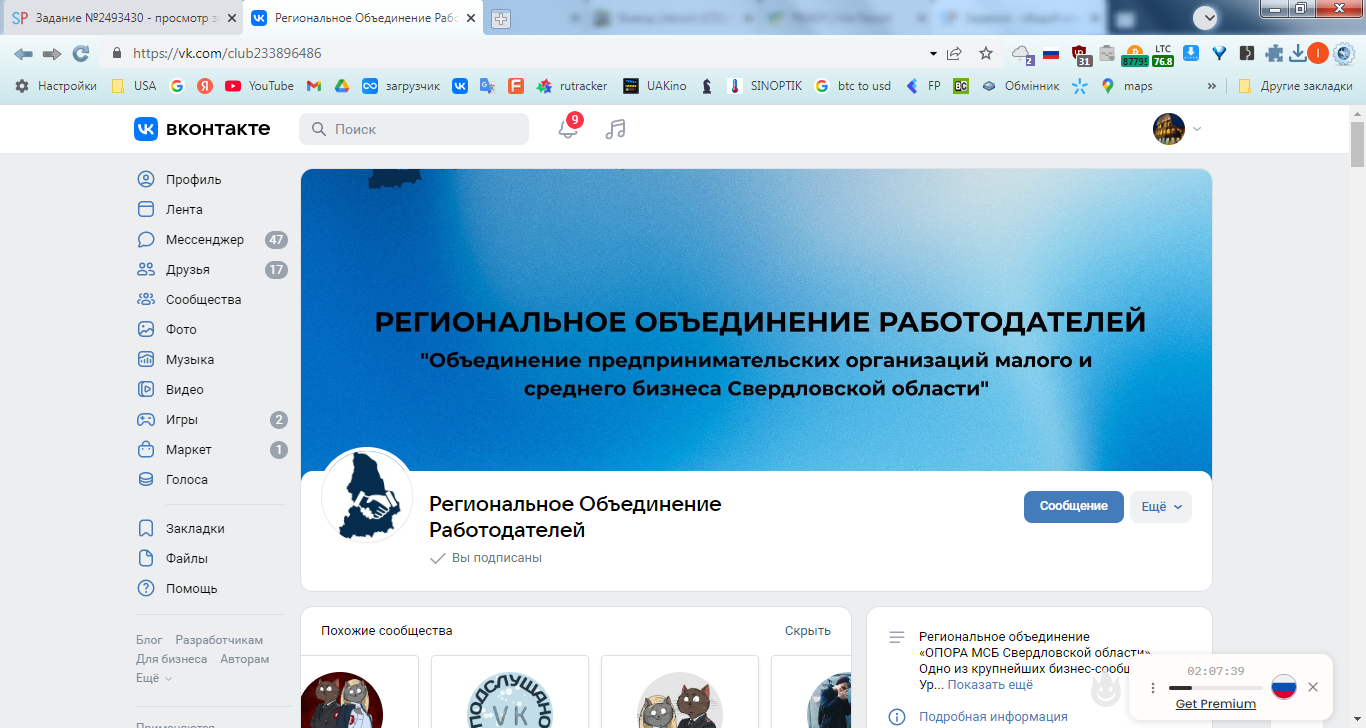This screenshot has width=1366, height=728.
Task: Click the audio widget progress slider
Action: (1215, 688)
